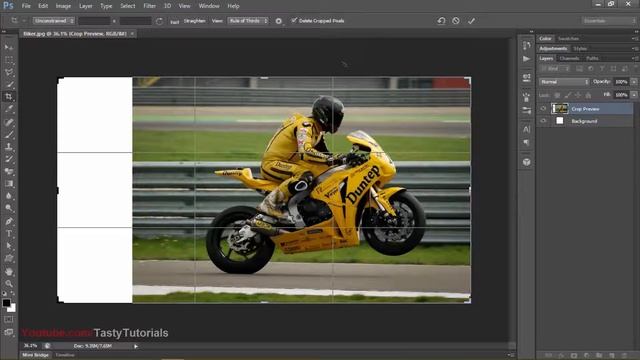Select the Rectangular Marquee tool

(9, 60)
